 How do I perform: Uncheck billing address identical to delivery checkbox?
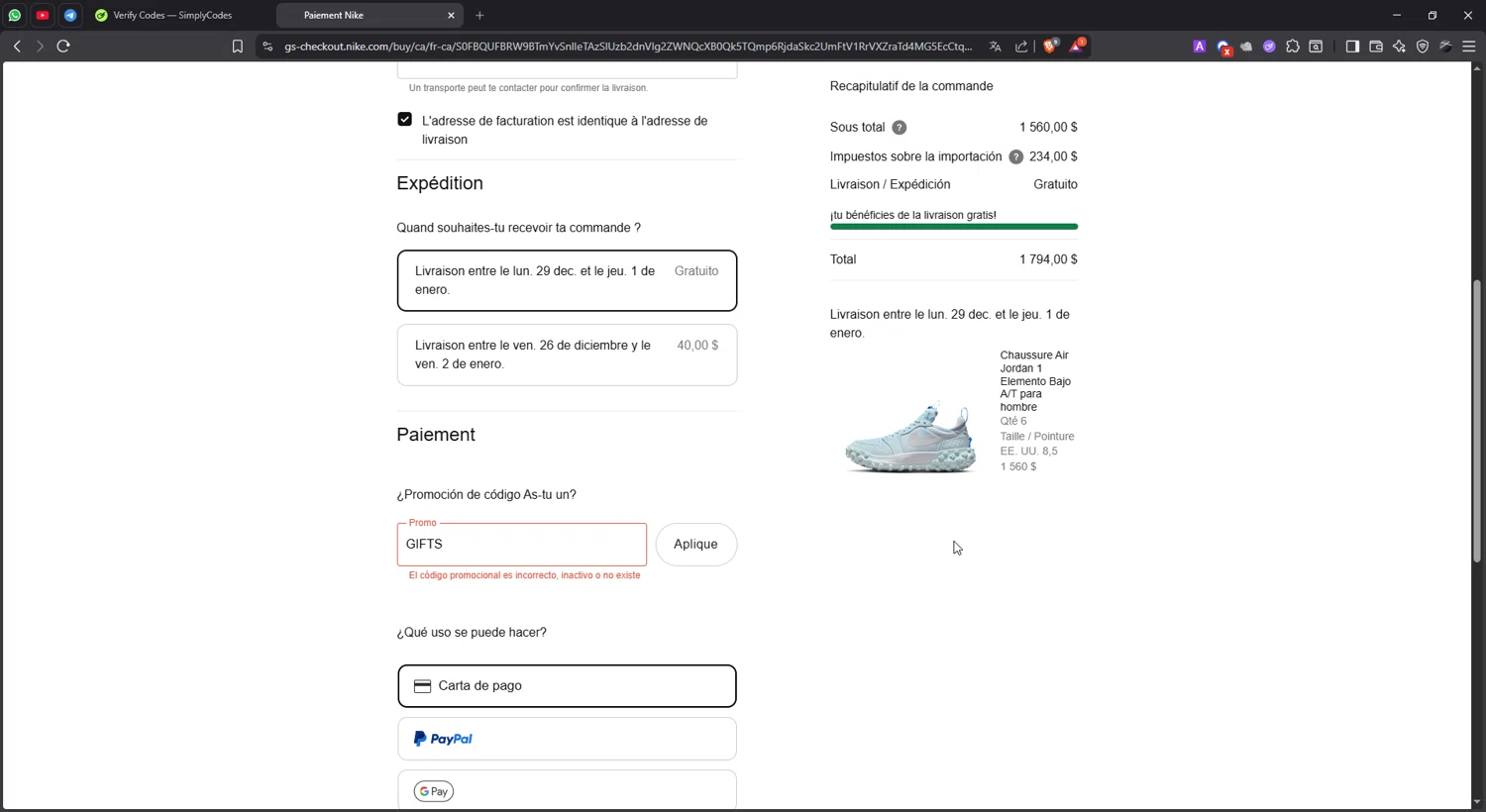point(404,119)
